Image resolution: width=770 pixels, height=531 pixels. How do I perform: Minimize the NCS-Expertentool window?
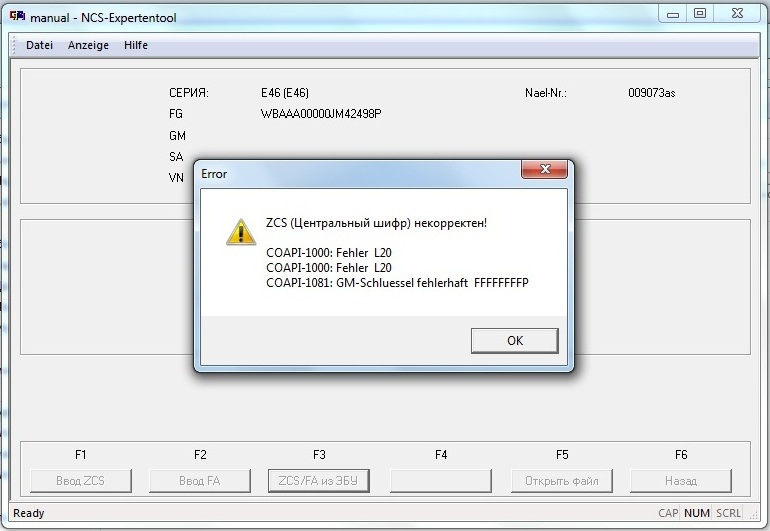pos(673,15)
